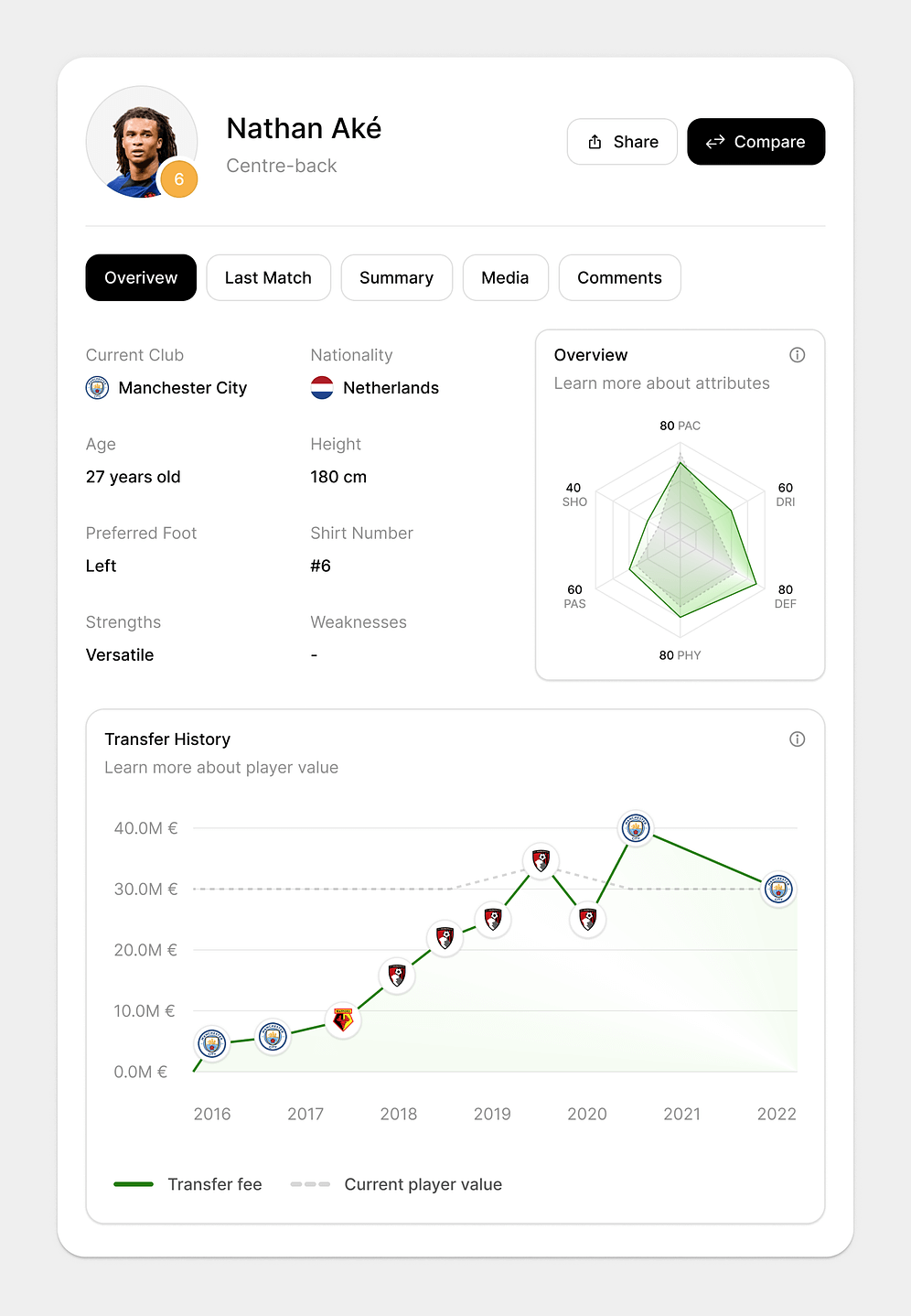Click the Watford crest on transfer chart

click(x=343, y=1019)
